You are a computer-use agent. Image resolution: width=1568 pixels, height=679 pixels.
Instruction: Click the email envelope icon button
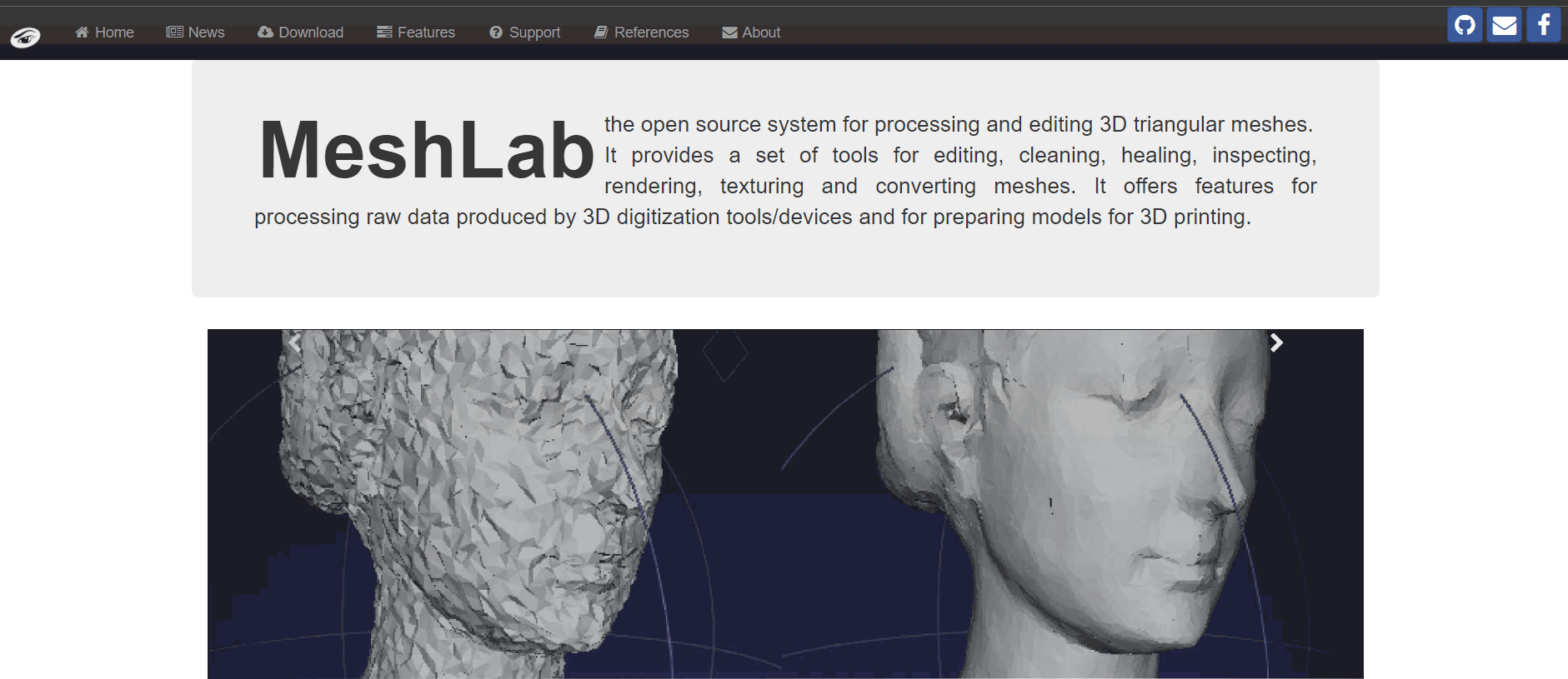click(1504, 25)
